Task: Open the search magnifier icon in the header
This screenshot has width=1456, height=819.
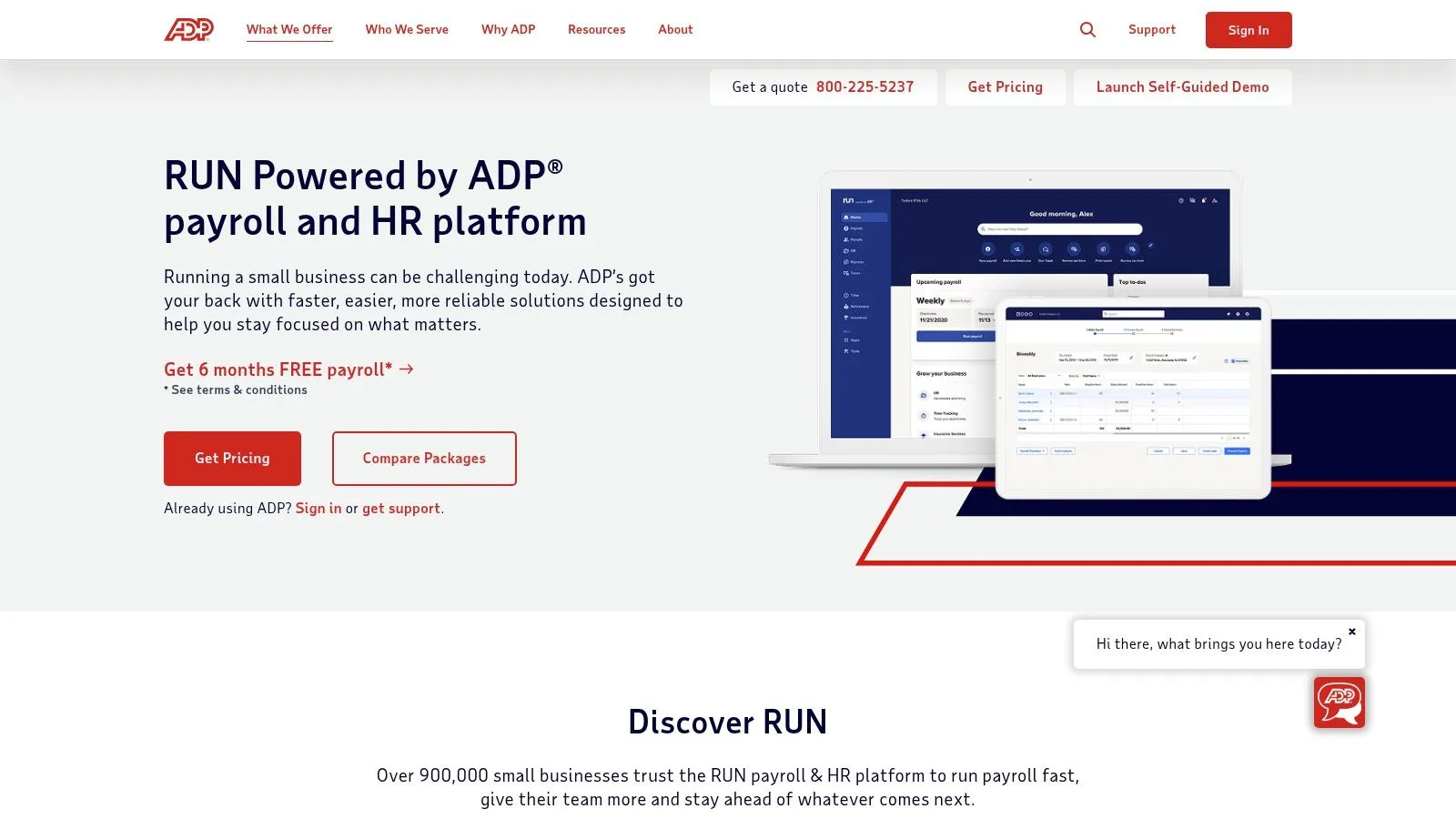Action: click(1087, 29)
